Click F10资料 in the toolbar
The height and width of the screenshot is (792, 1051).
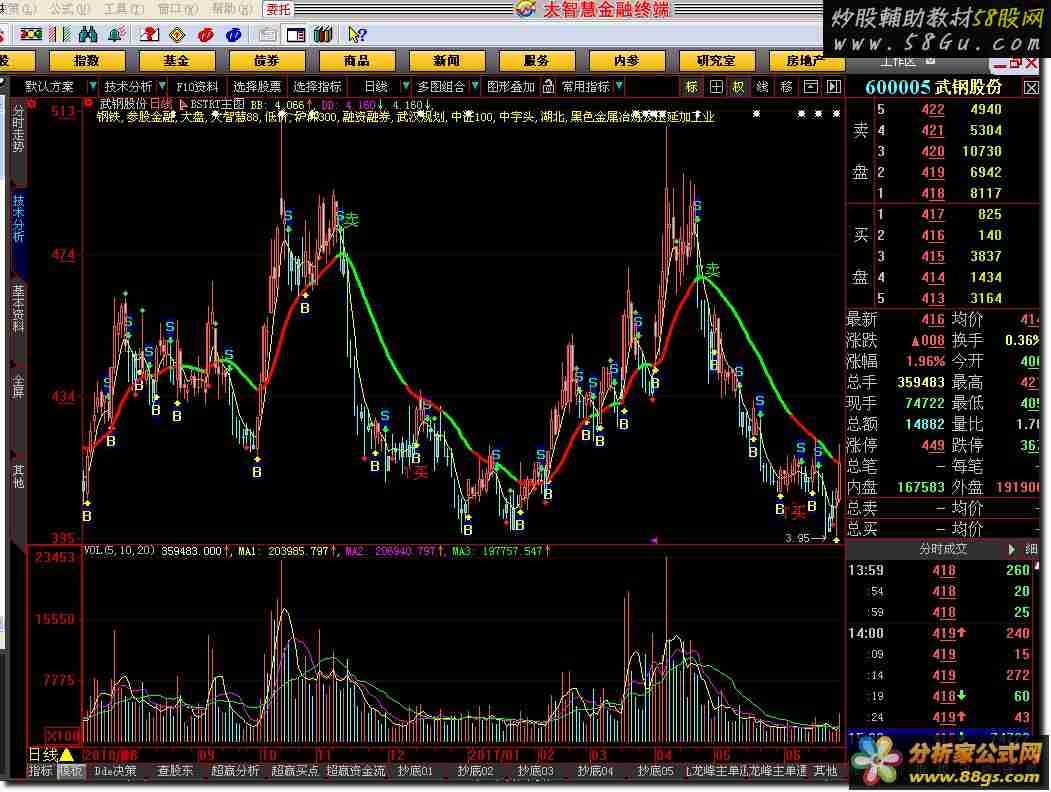pos(197,86)
